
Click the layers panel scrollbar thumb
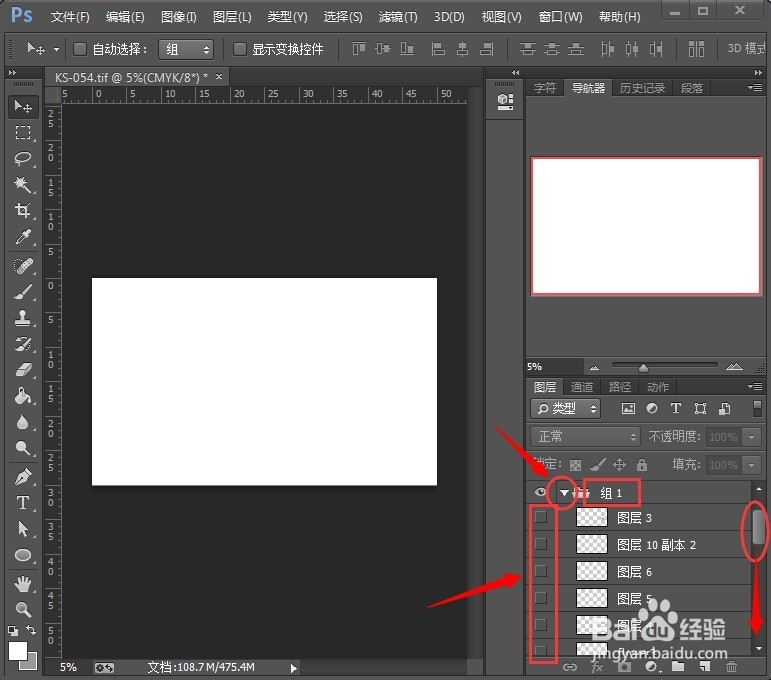click(759, 527)
